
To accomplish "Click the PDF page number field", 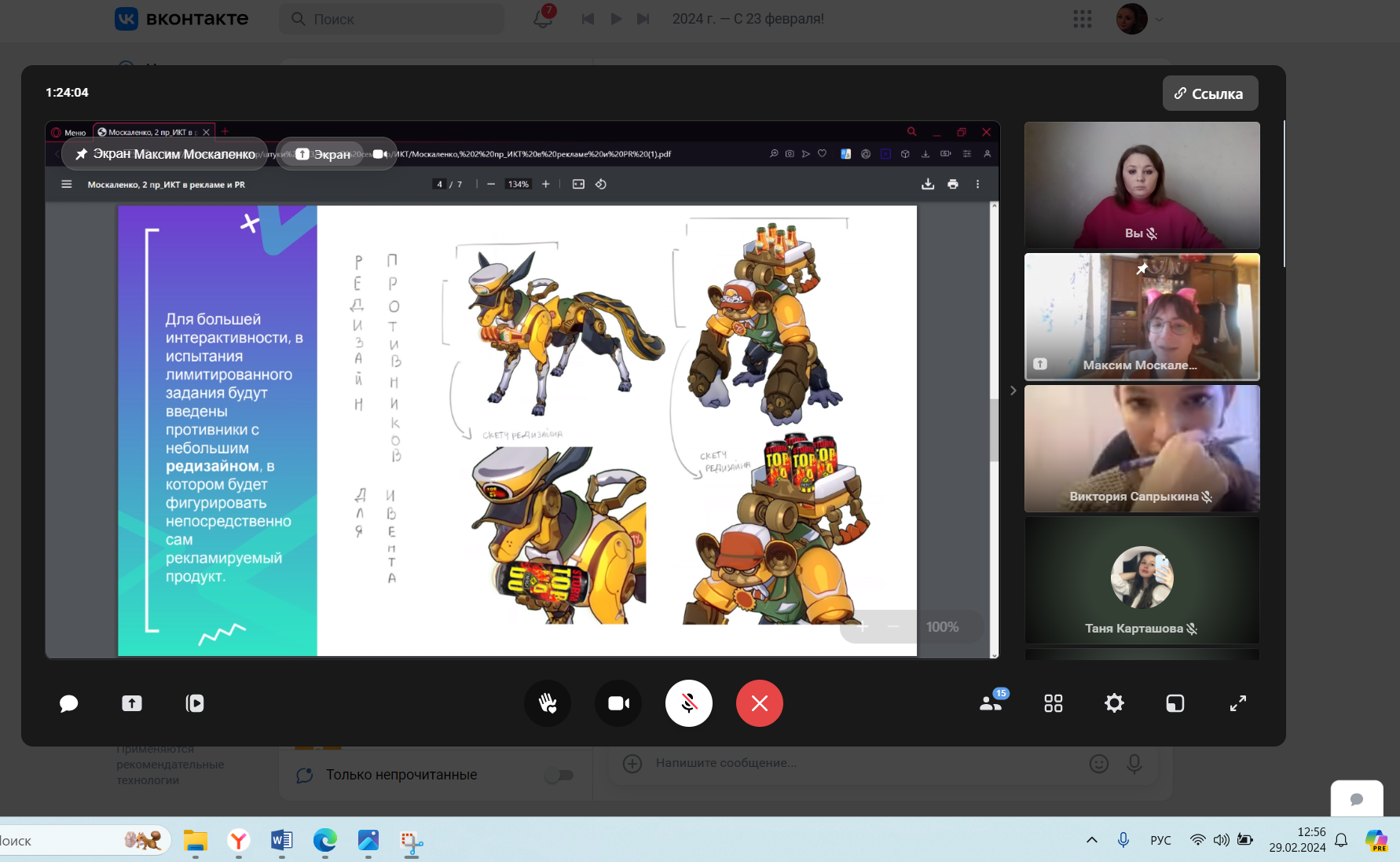I will (x=440, y=184).
